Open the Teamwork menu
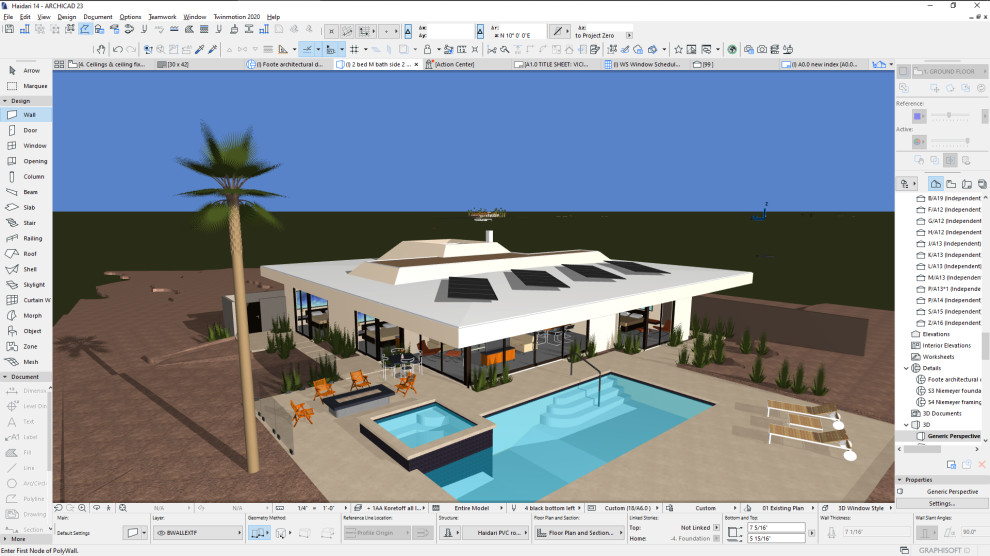990x556 pixels. click(162, 17)
